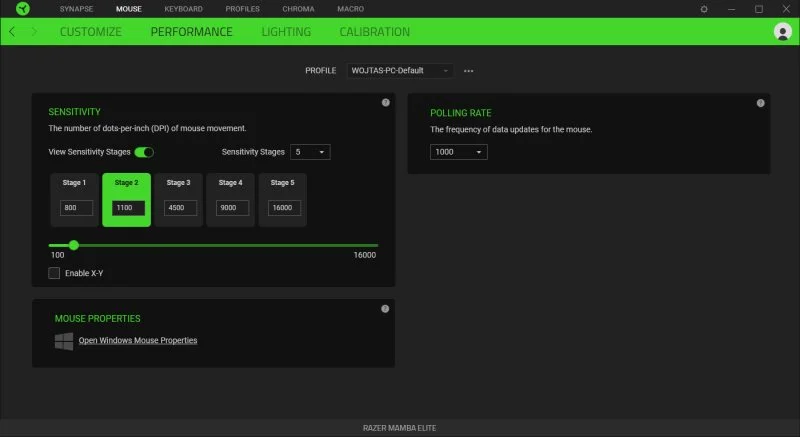
Task: Switch to the Synapse menu
Action: coord(77,9)
